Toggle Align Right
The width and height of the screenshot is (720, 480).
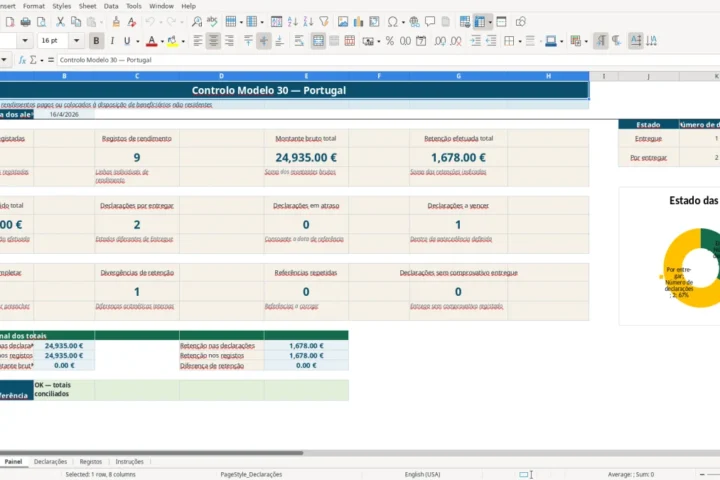[229, 41]
